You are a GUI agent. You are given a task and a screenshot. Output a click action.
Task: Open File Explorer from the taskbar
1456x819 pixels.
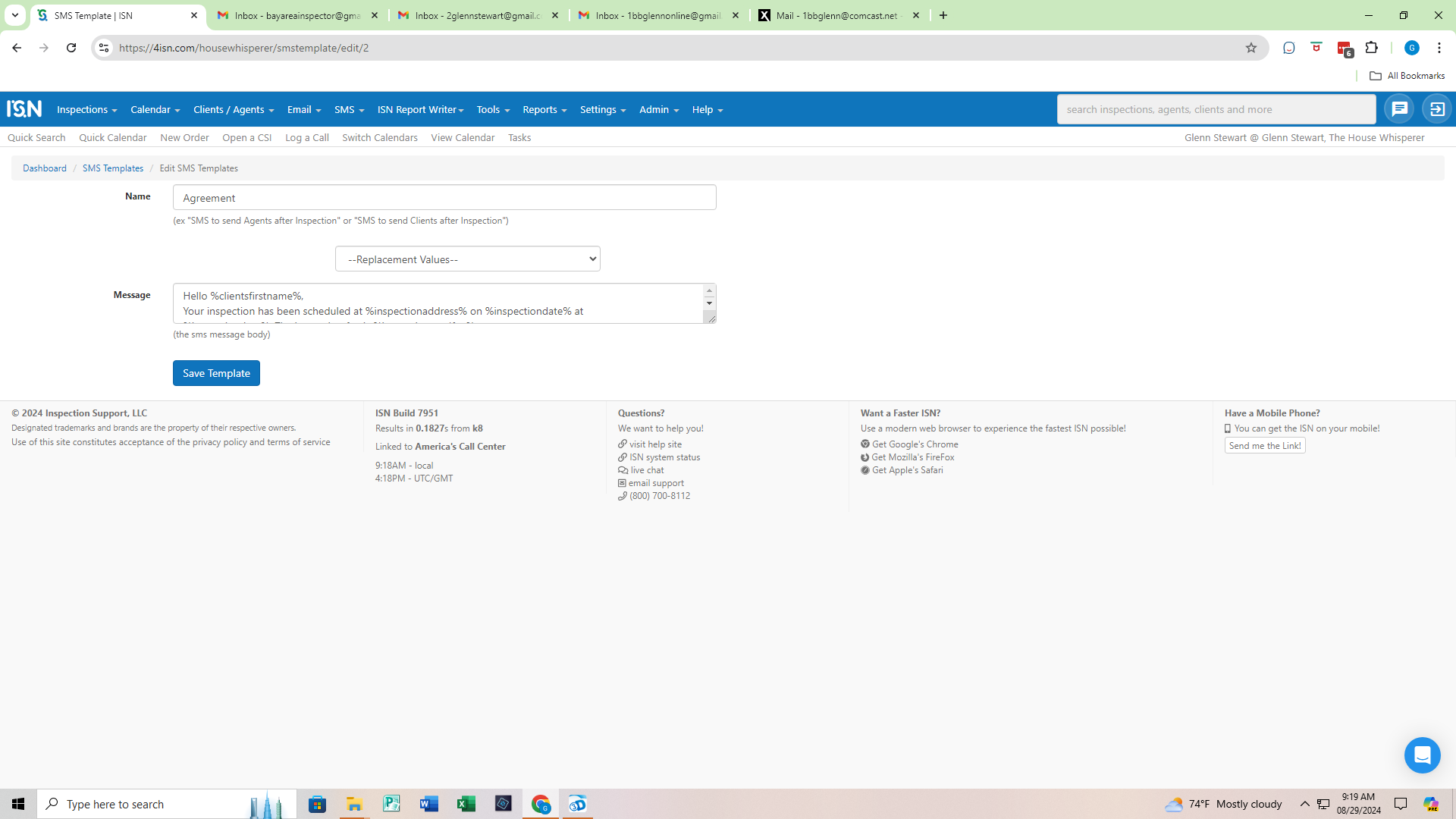click(x=354, y=804)
